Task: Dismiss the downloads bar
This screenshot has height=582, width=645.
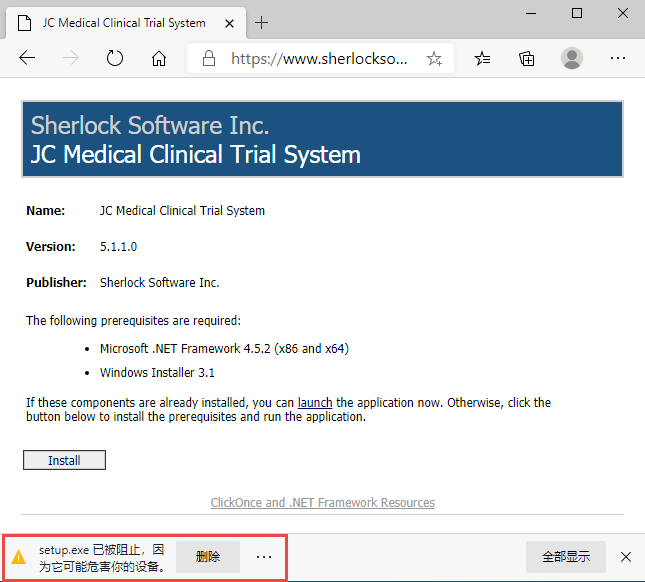Action: coord(626,557)
